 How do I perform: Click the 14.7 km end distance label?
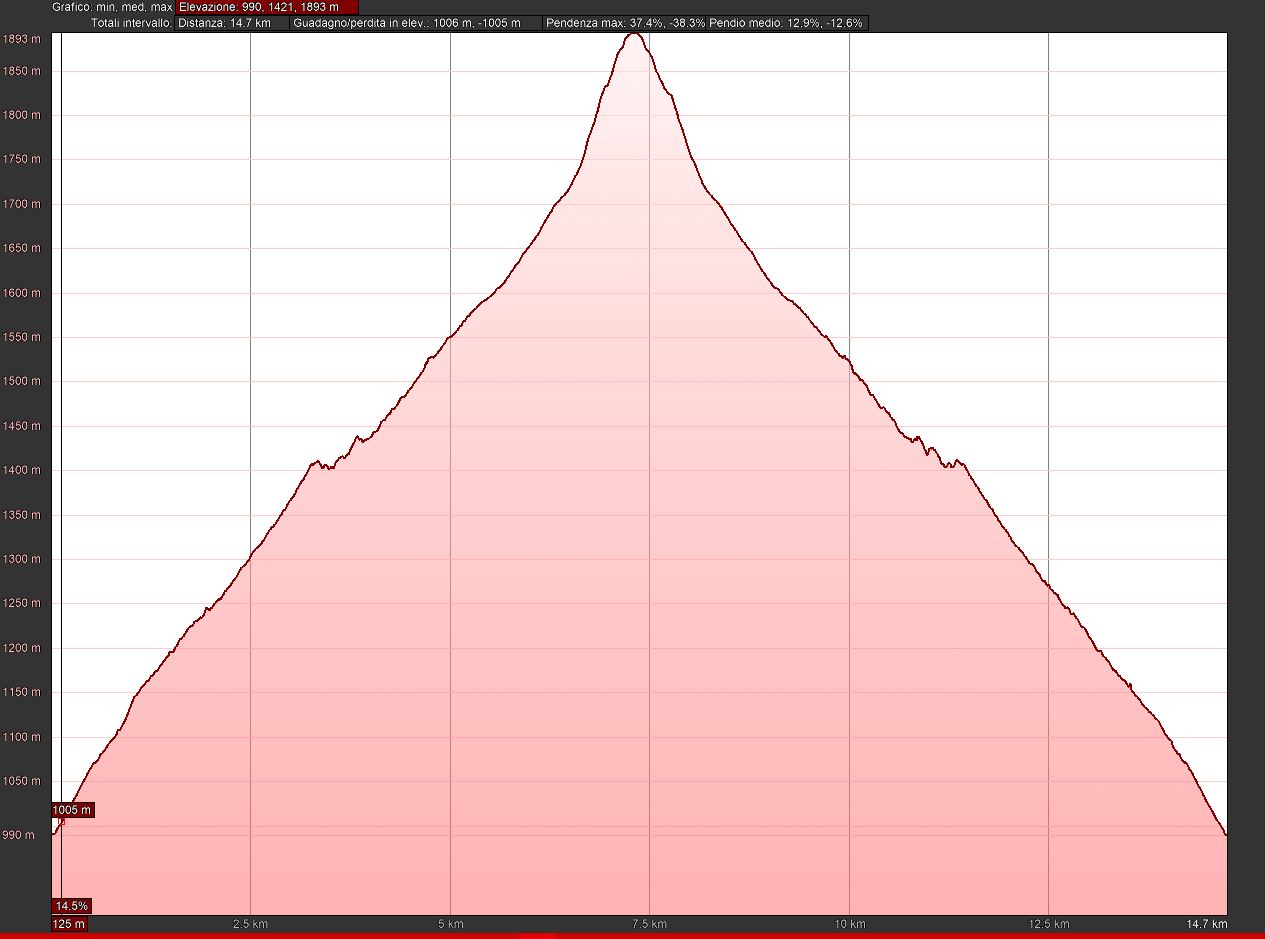coord(1208,924)
